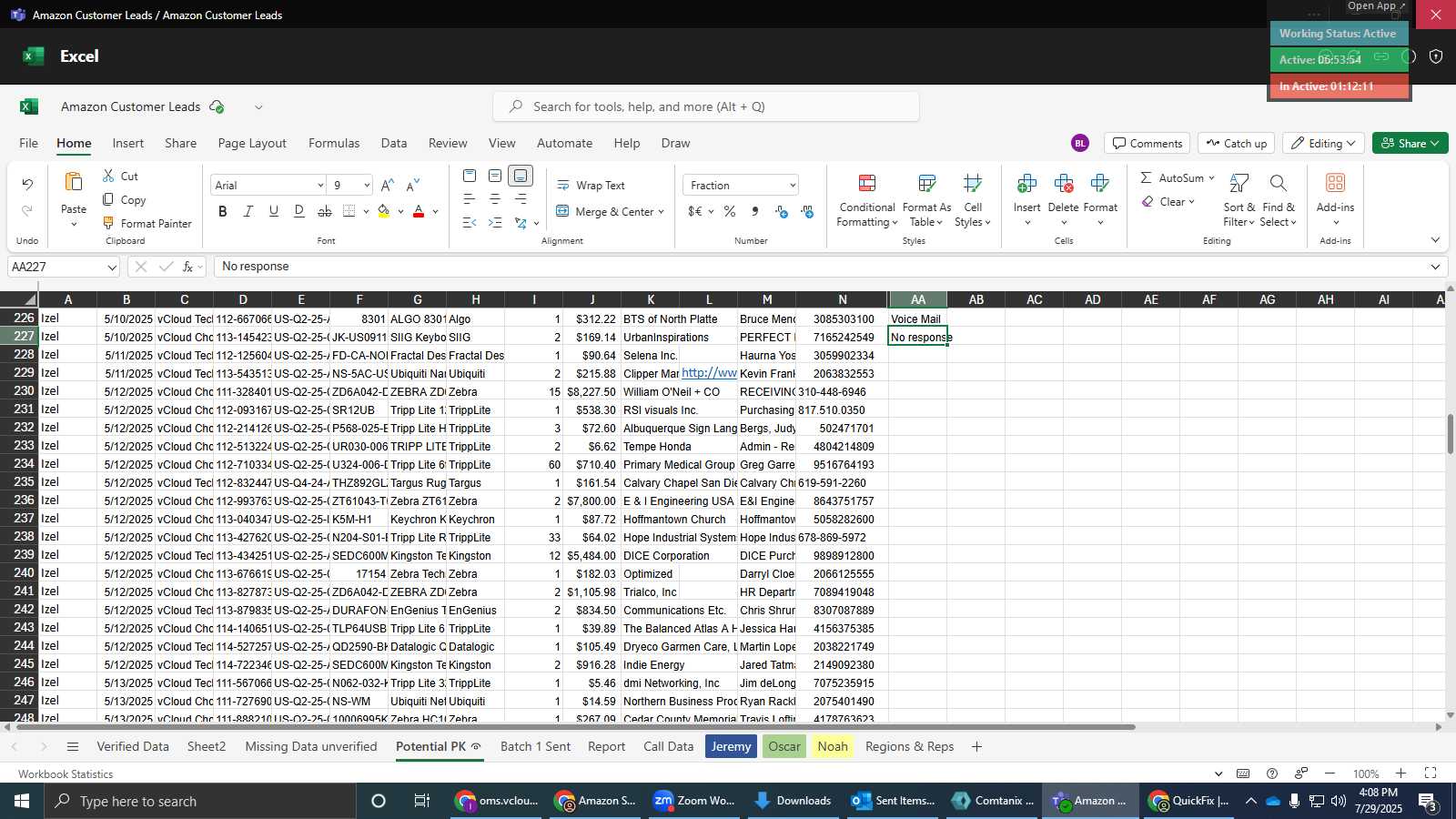Click the Align Left icon

470,198
